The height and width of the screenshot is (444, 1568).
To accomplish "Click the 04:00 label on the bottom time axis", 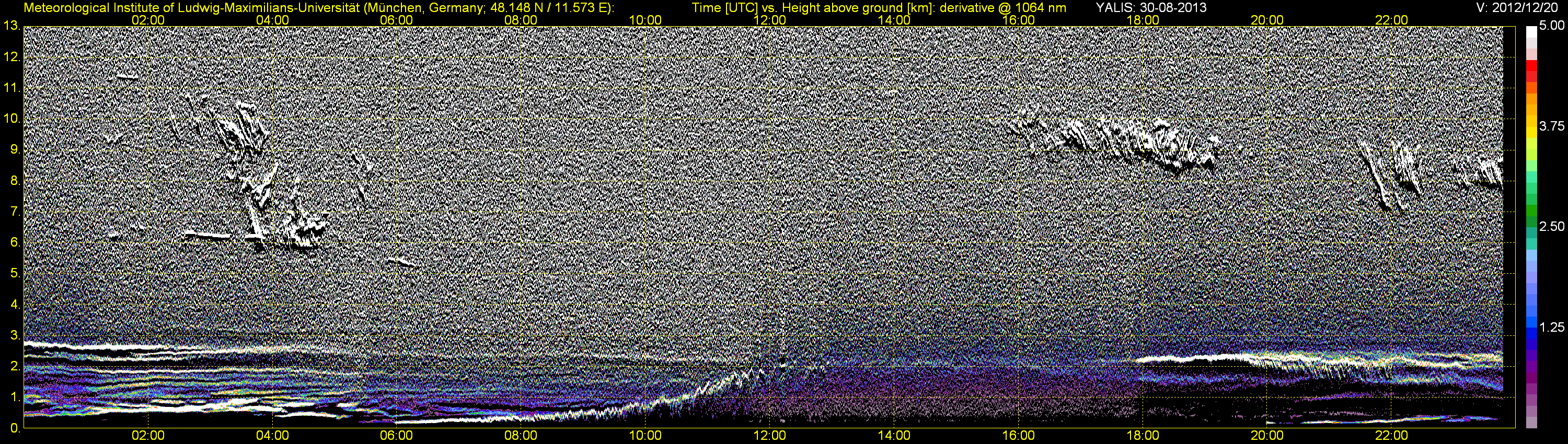I will click(x=272, y=436).
